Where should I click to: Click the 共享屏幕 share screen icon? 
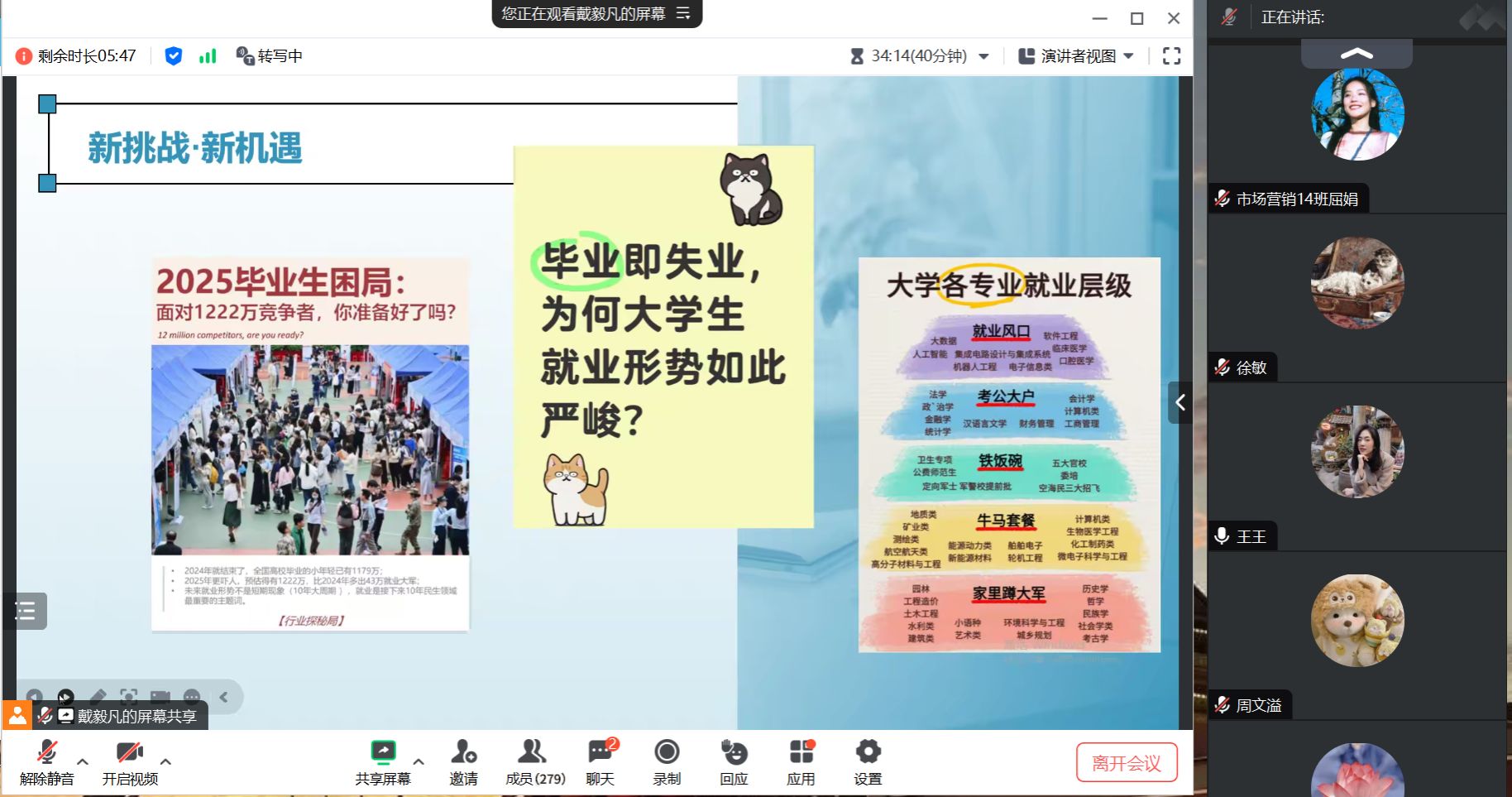click(383, 751)
